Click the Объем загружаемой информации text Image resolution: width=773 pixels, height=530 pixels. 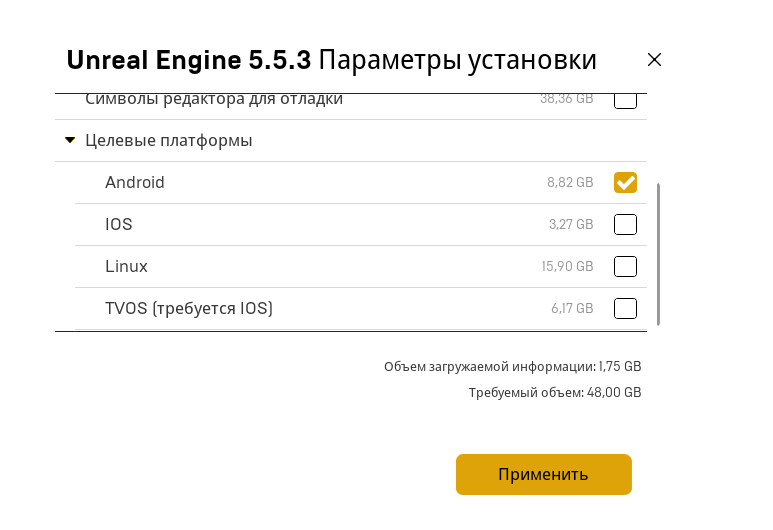tap(512, 367)
